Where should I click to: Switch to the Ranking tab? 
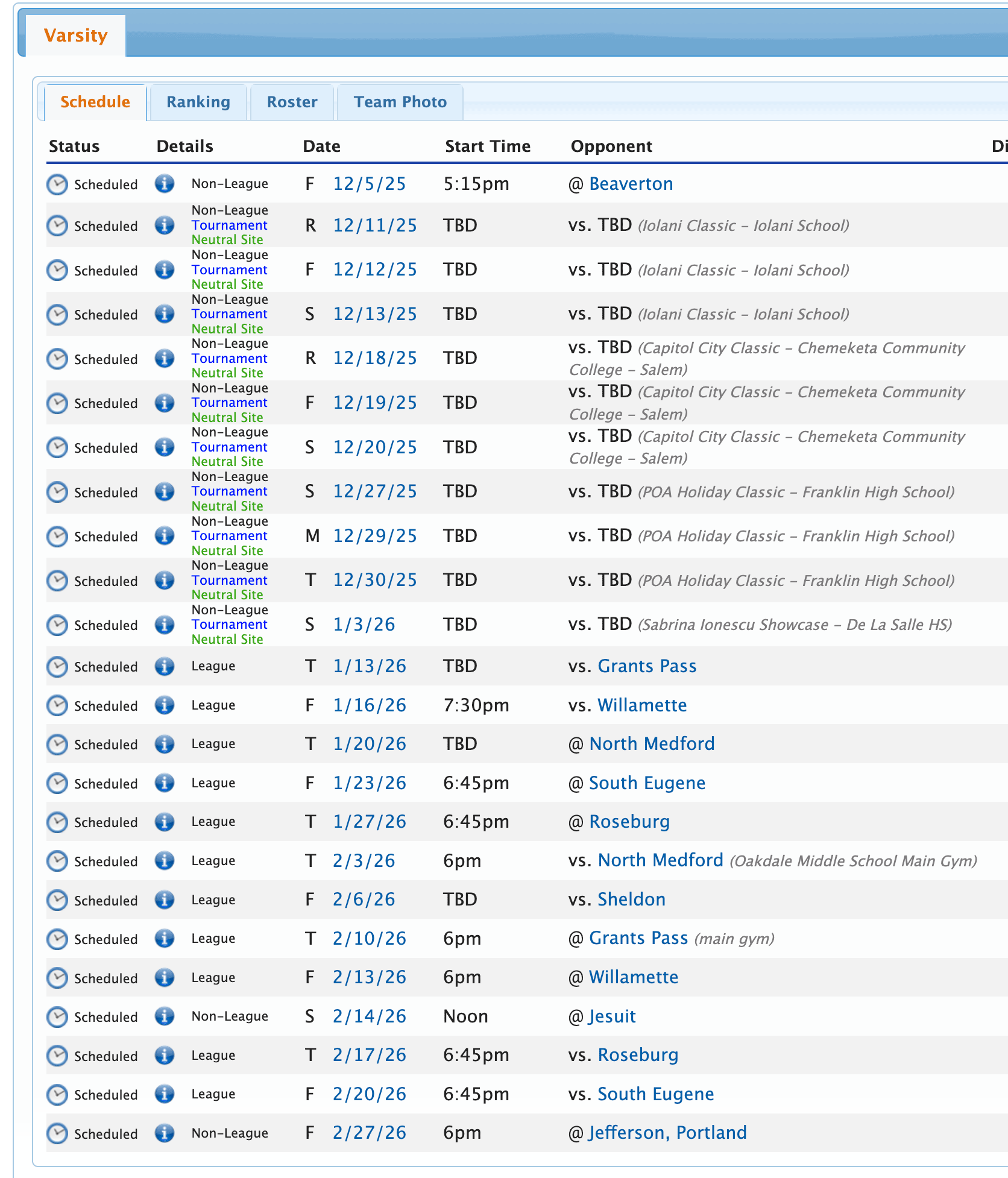click(x=198, y=102)
